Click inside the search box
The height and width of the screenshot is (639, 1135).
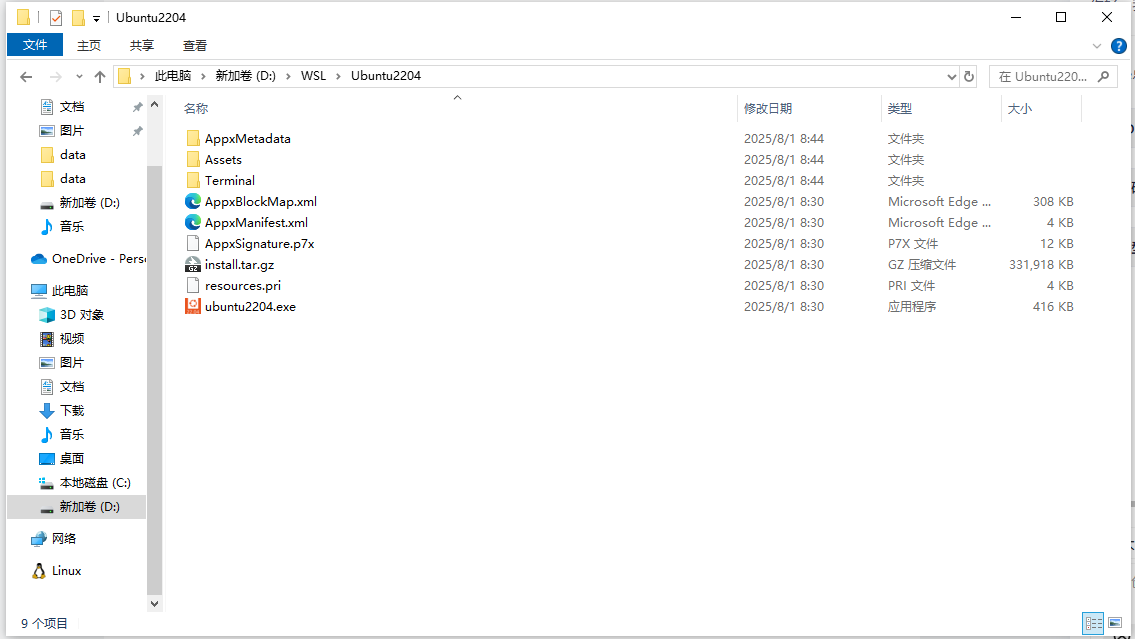1045,75
